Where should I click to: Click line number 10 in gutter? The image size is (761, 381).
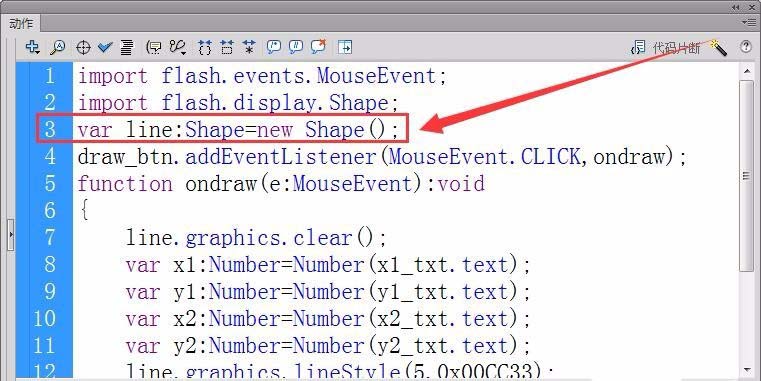(x=45, y=318)
